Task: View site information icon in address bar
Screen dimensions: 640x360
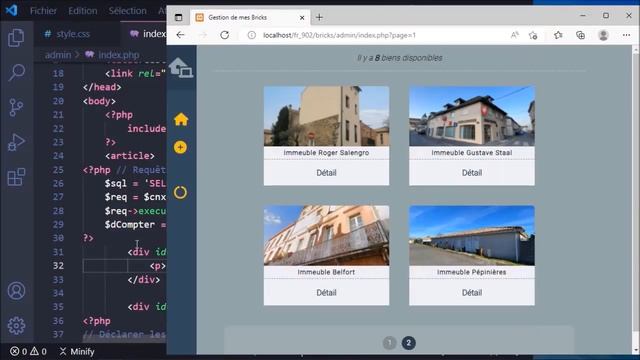Action: pyautogui.click(x=252, y=35)
